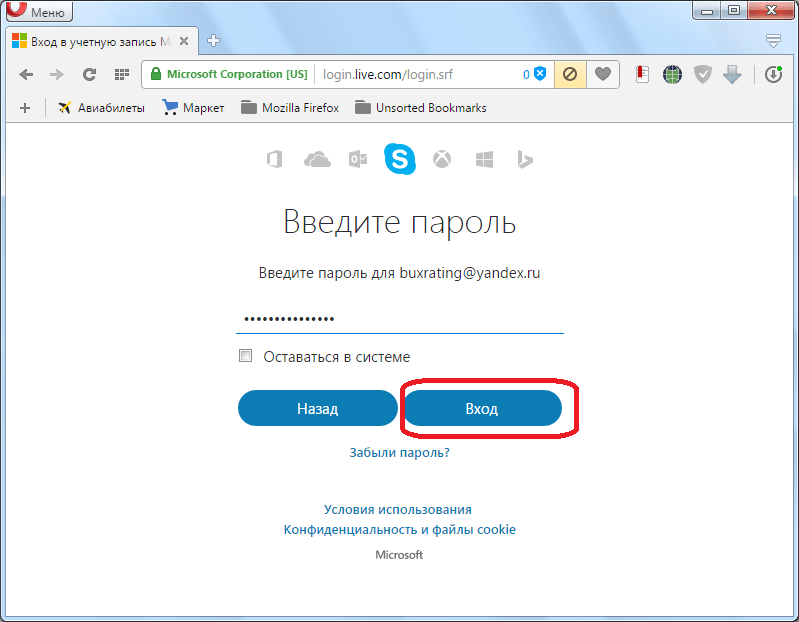Maximize the Opera window
The image size is (799, 622).
[x=734, y=10]
